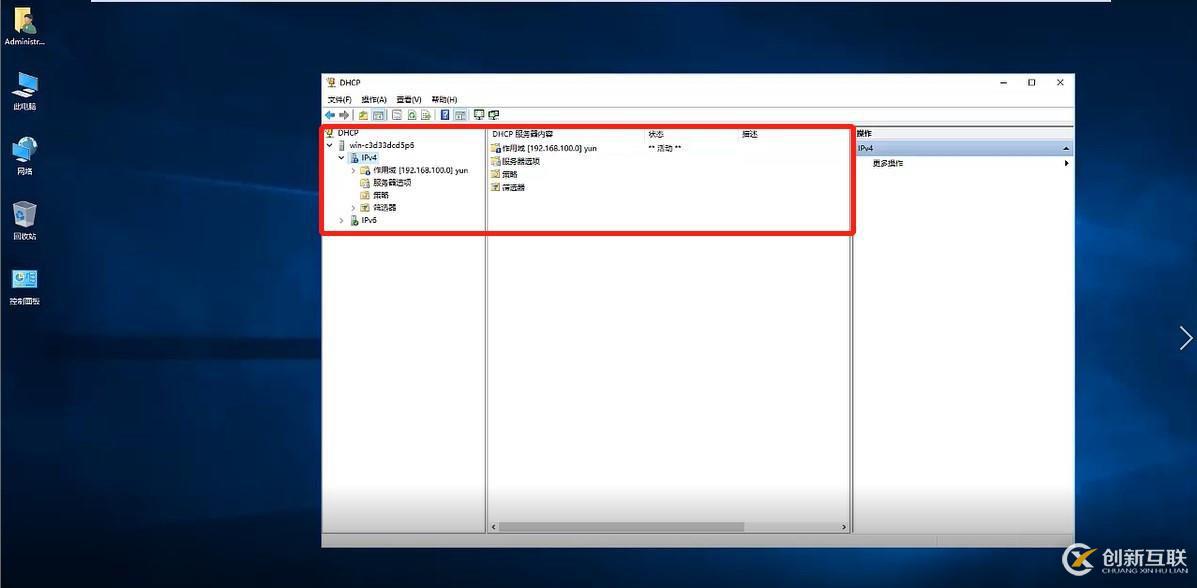1197x588 pixels.
Task: Close the DHCP window
Action: coord(1060,82)
